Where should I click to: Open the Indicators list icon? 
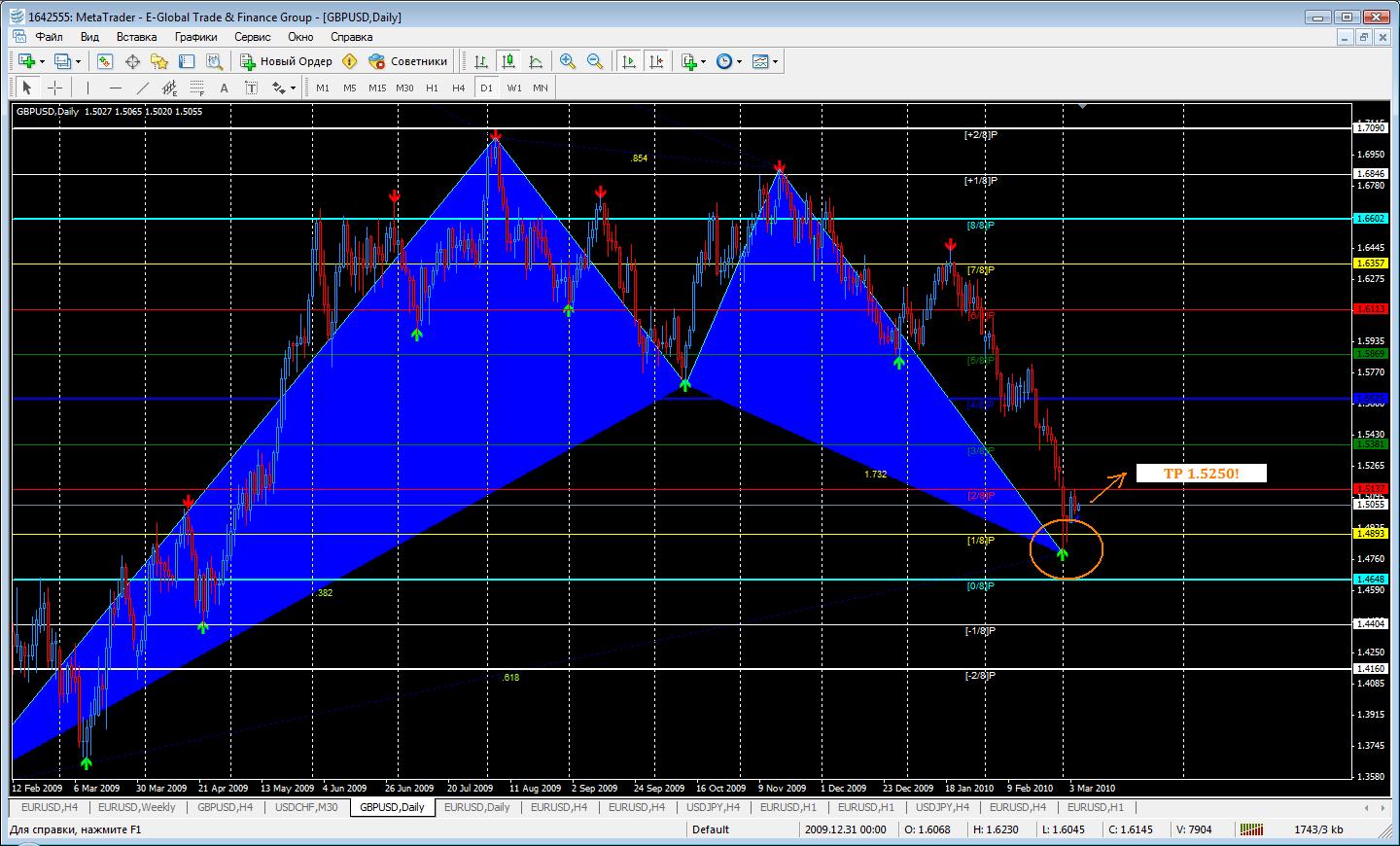point(689,61)
